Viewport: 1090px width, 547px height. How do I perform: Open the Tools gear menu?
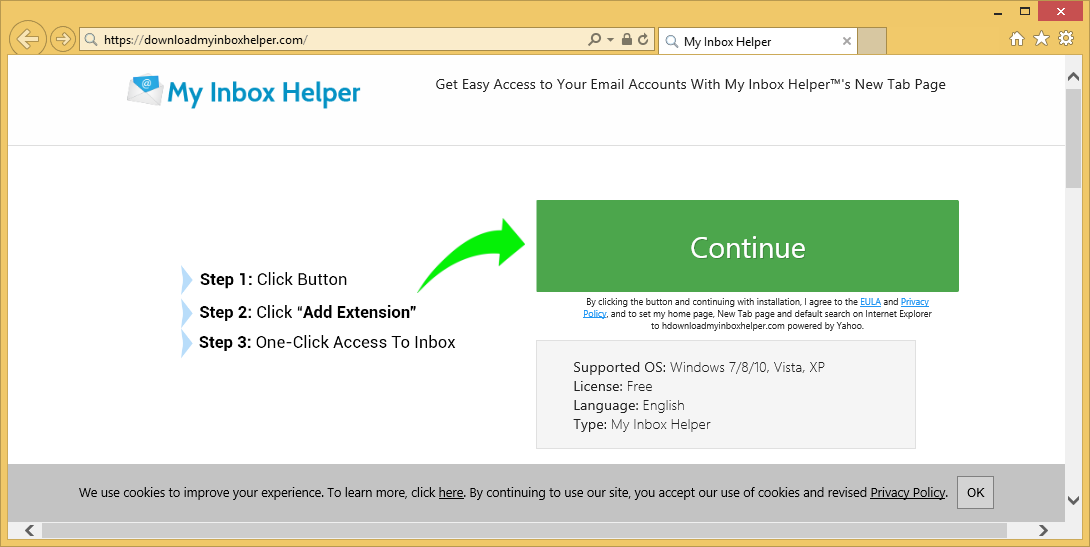(x=1066, y=39)
